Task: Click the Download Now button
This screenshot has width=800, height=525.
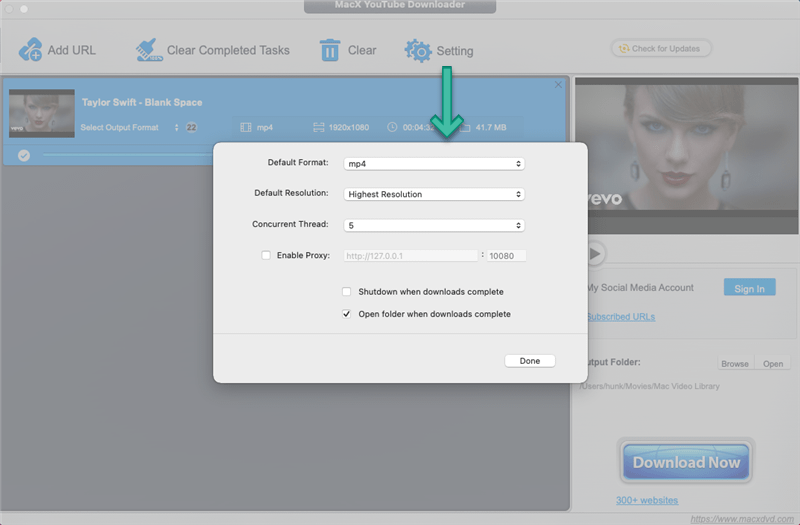Action: (686, 462)
